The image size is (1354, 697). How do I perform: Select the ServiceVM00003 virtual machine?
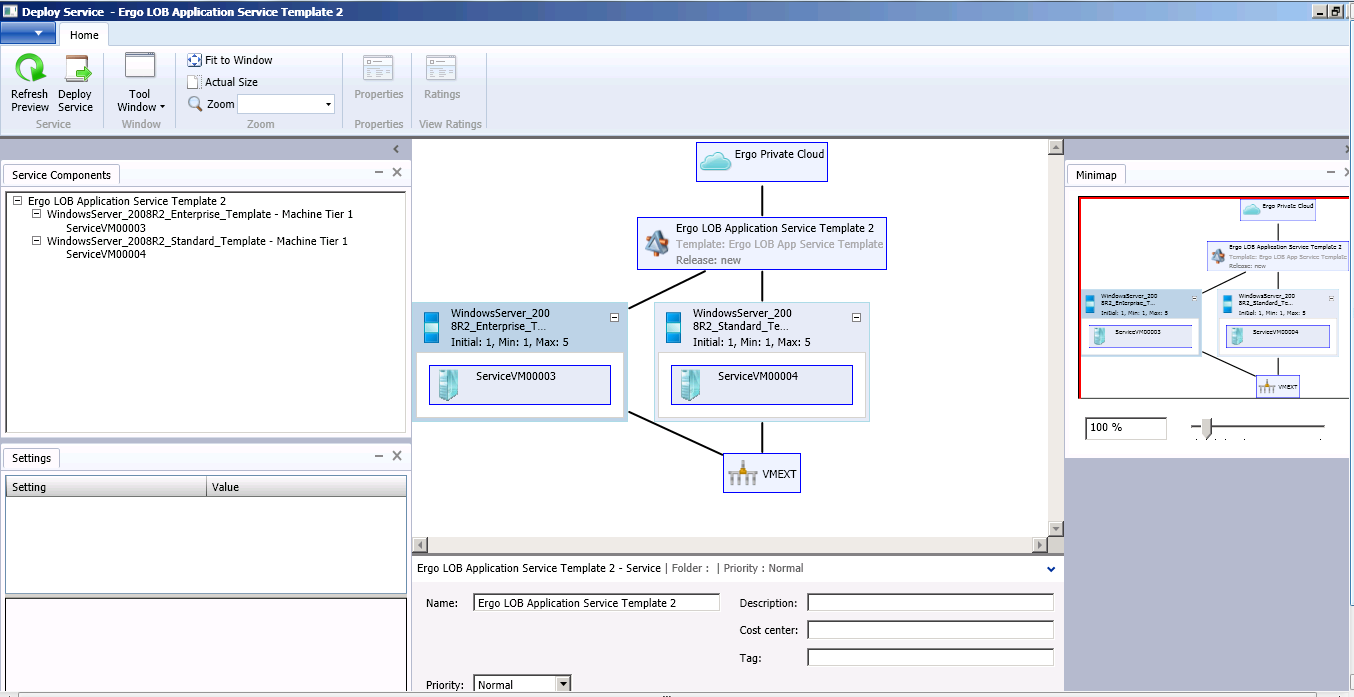click(519, 384)
